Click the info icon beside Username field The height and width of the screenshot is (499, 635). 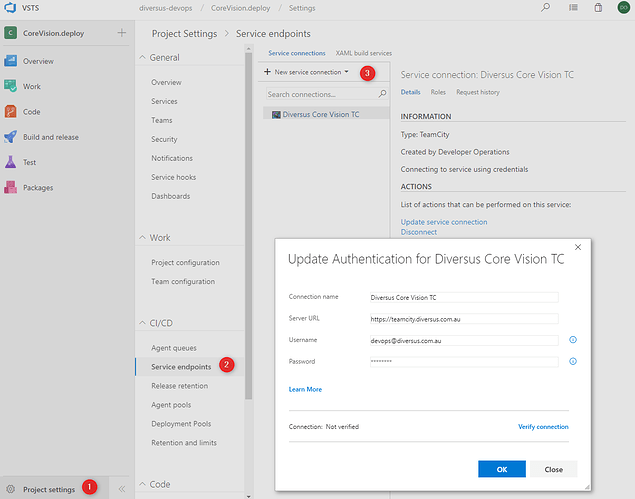pyautogui.click(x=573, y=340)
